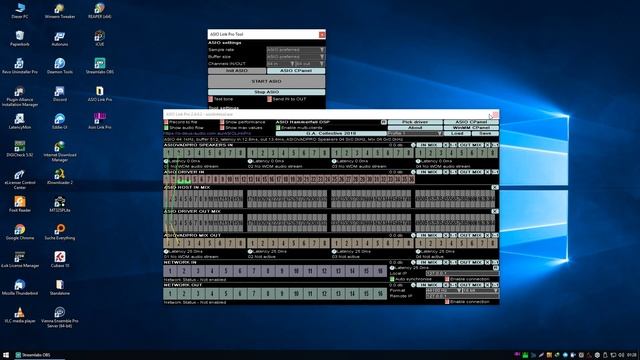Open the Winaero Tweaker desktop shortcut
The width and height of the screenshot is (640, 360).
pos(60,11)
